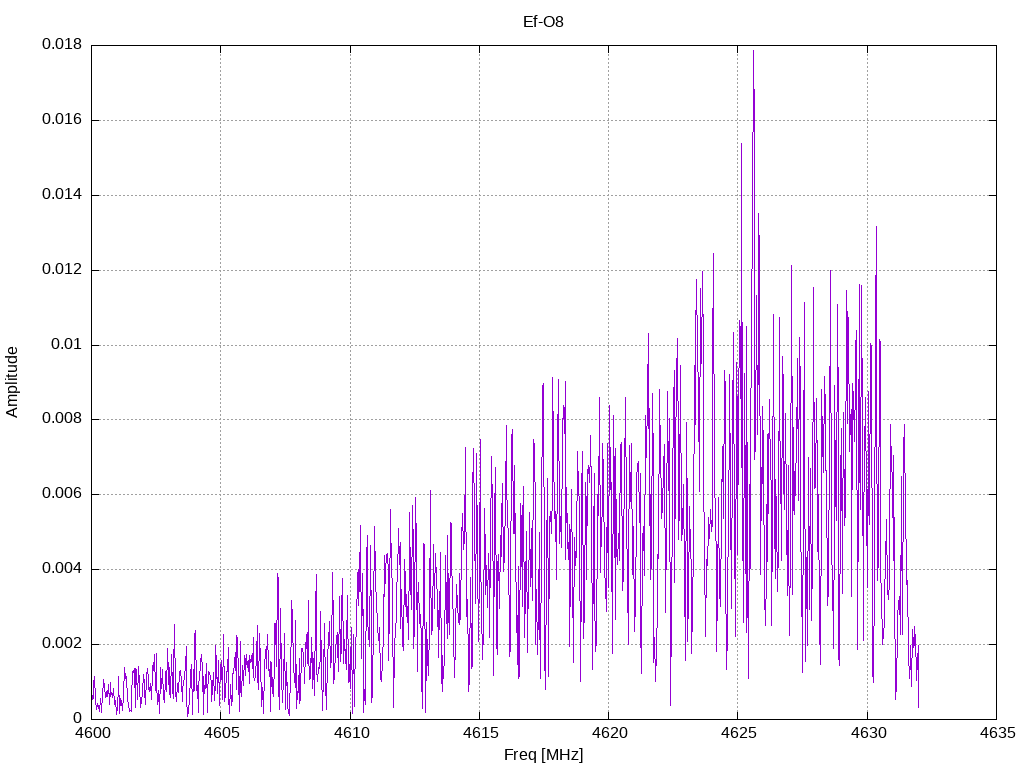Click the y-axis tick label 0.002

tap(62, 643)
